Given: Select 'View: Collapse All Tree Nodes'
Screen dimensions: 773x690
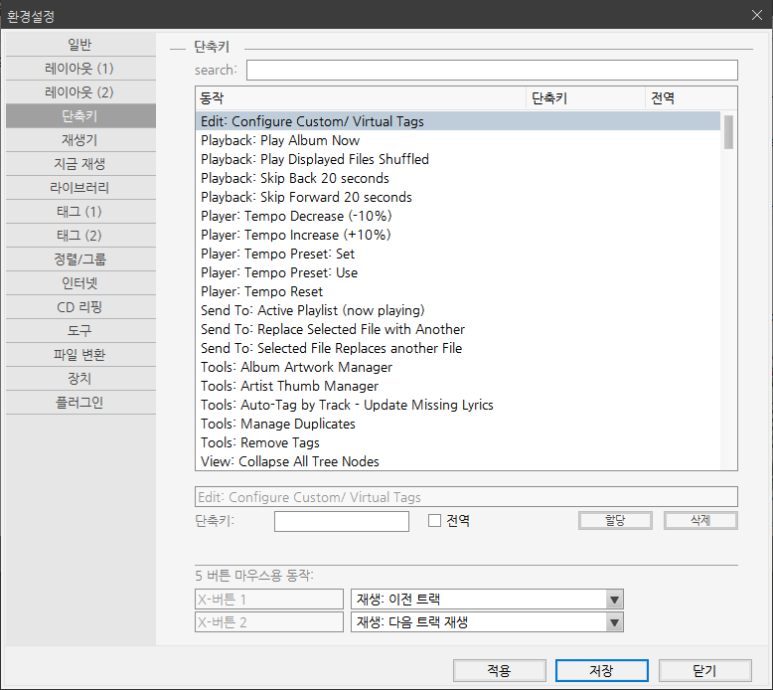Looking at the screenshot, I should tap(458, 461).
